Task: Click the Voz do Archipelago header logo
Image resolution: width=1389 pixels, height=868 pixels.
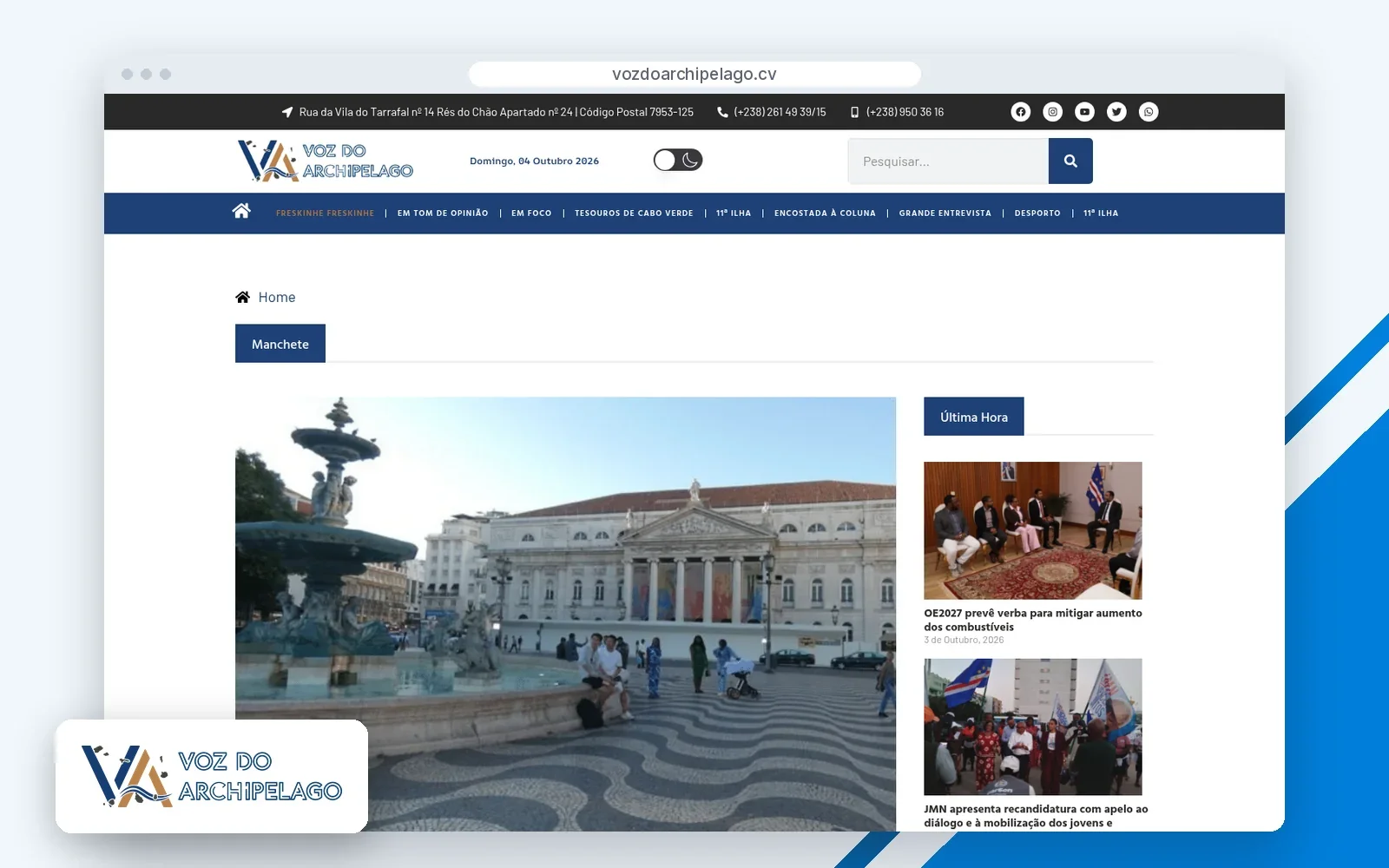Action: pyautogui.click(x=326, y=161)
